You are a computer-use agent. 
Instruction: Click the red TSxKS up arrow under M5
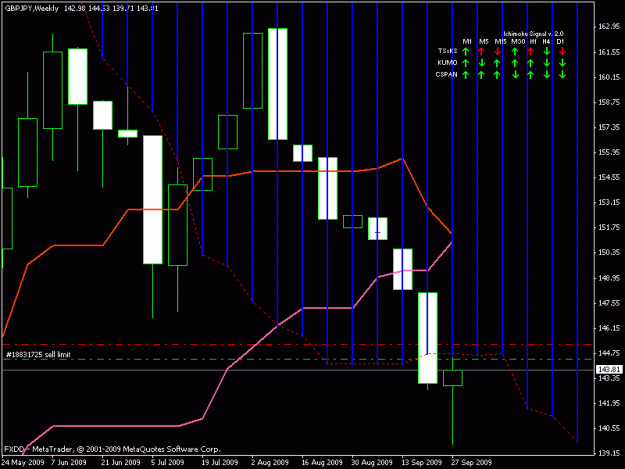[x=482, y=51]
